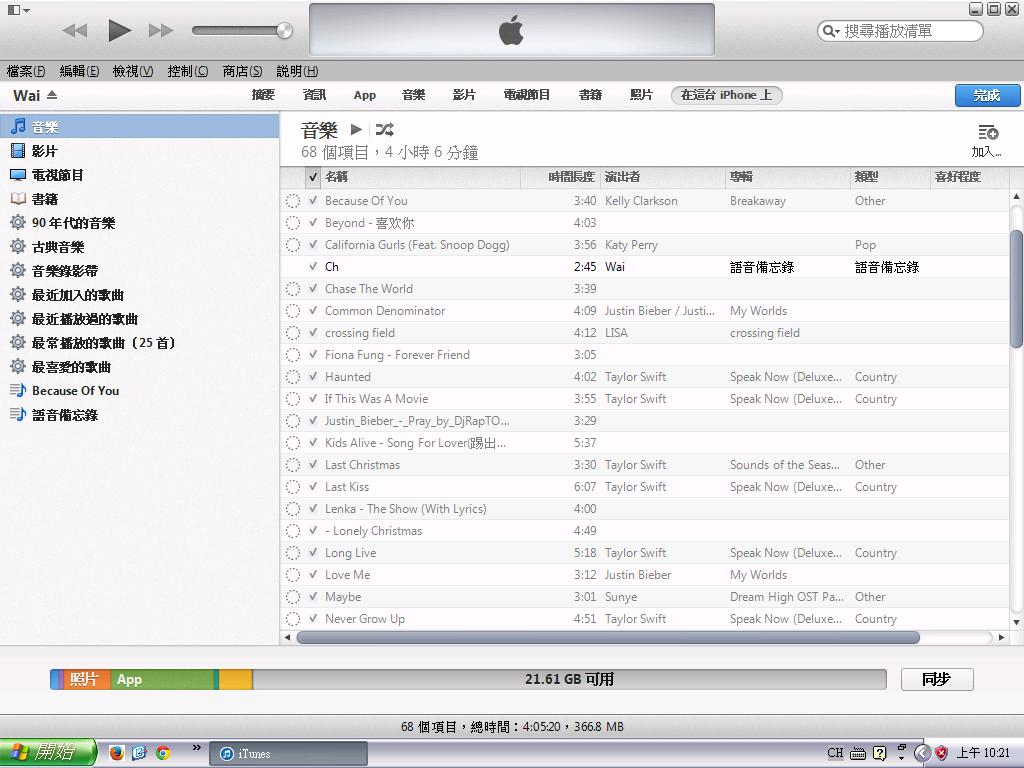Click the green App capacity segment

click(162, 679)
